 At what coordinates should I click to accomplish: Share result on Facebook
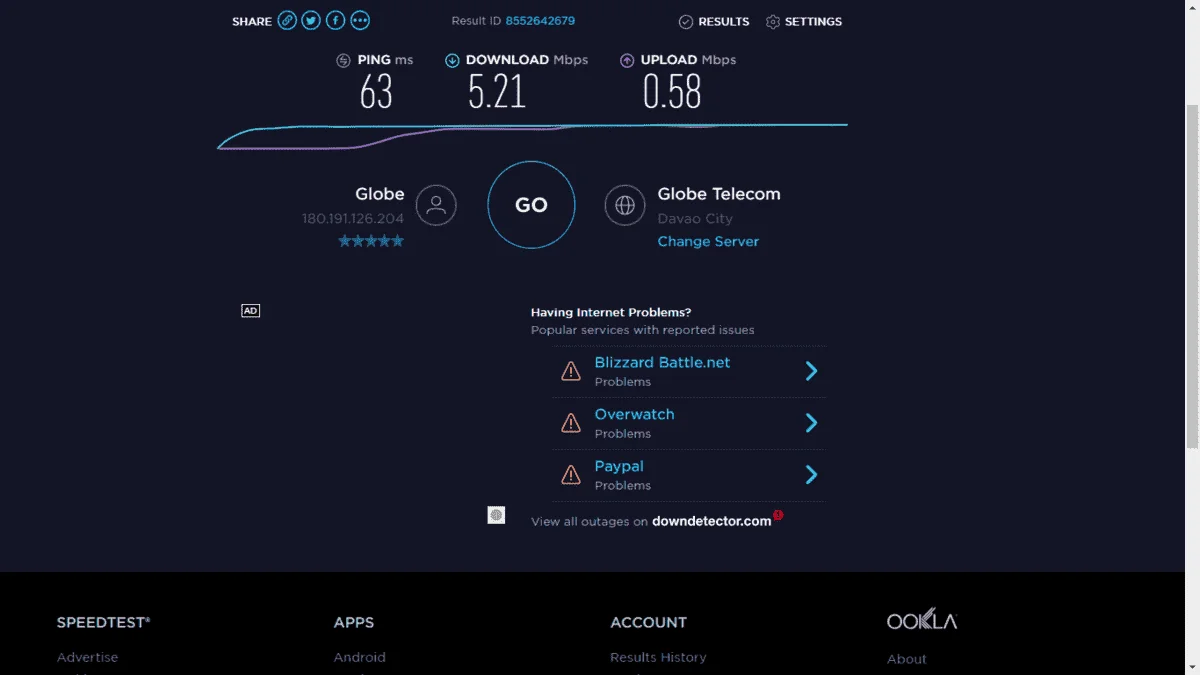click(x=336, y=21)
